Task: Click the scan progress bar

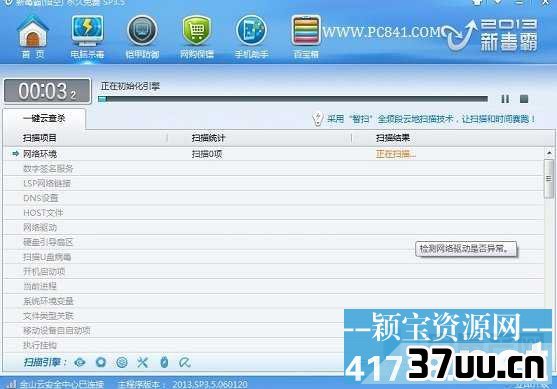Action: click(293, 99)
